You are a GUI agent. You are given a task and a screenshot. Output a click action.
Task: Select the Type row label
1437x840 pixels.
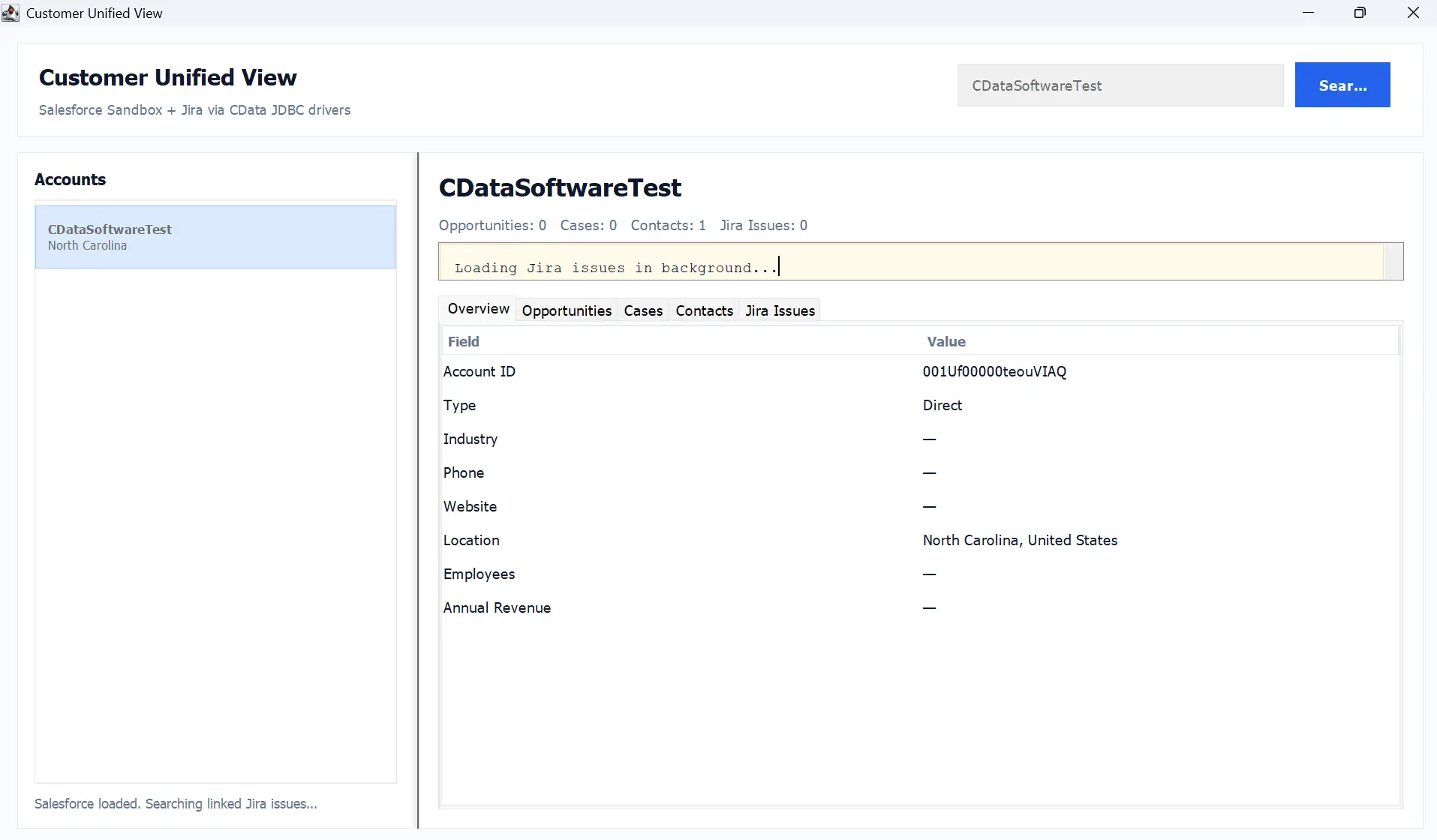459,406
